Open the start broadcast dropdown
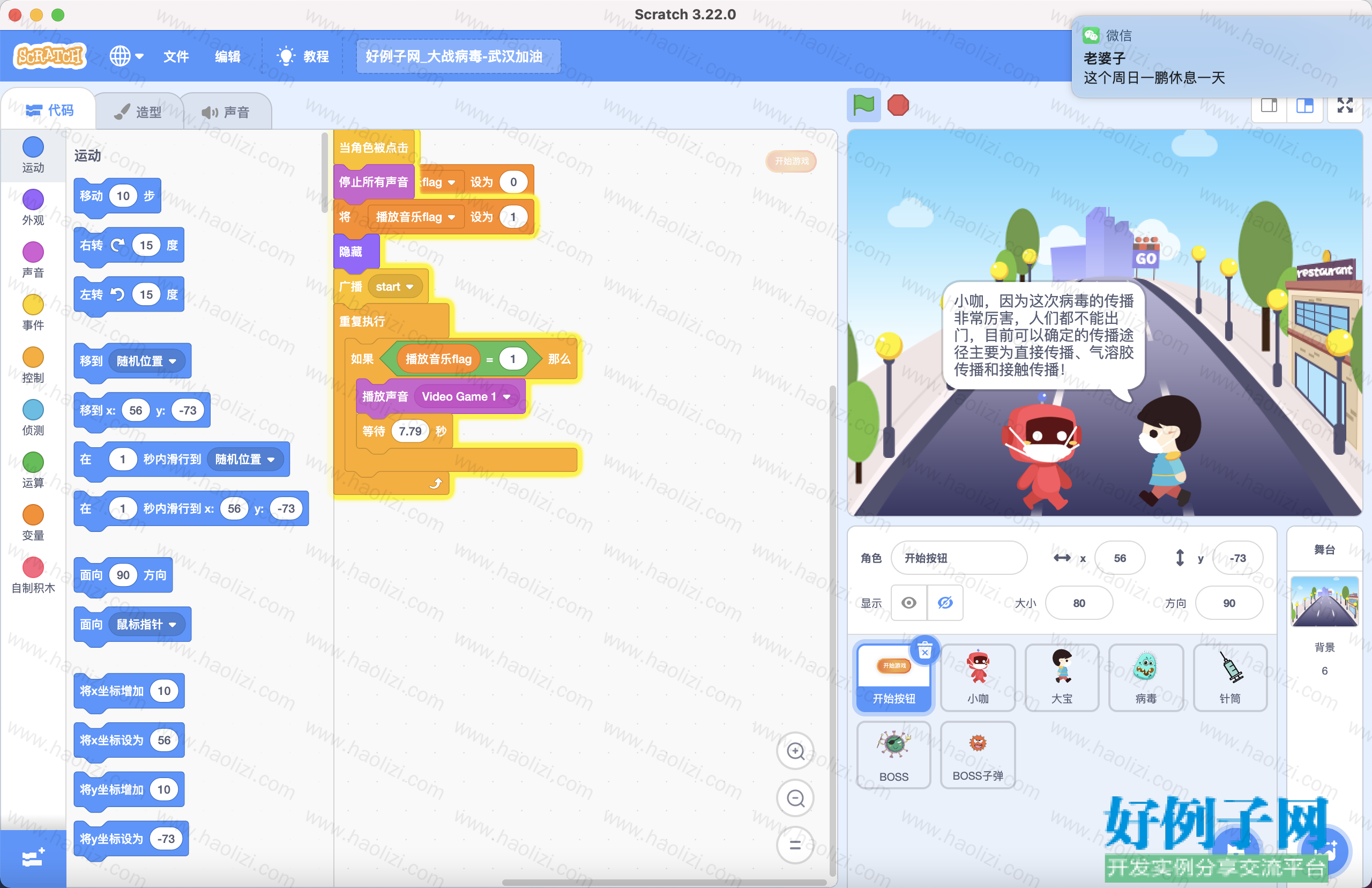Viewport: 1372px width, 888px height. (x=394, y=286)
